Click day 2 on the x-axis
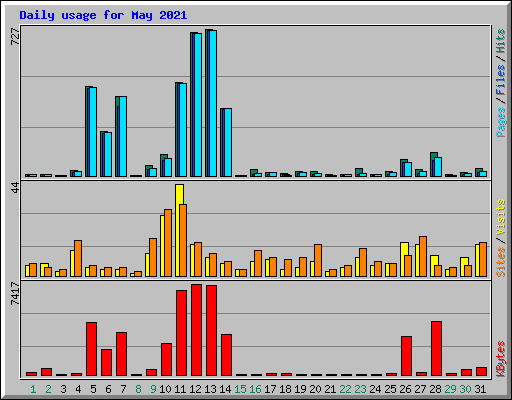 tap(48, 389)
